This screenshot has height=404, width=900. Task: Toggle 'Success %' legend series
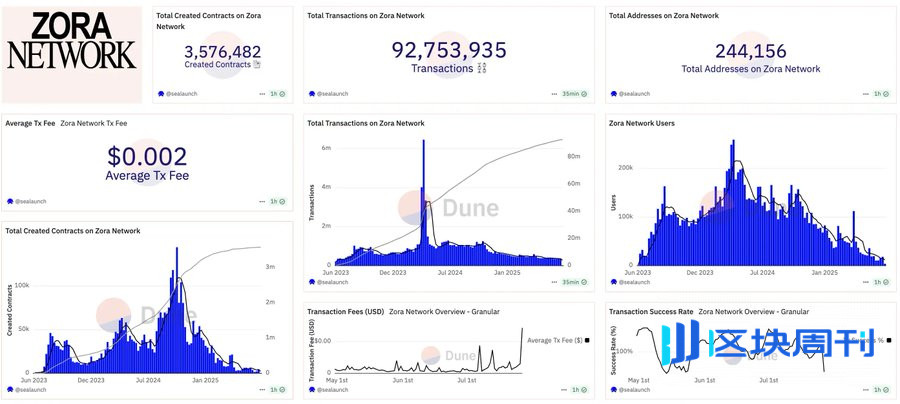[872, 340]
